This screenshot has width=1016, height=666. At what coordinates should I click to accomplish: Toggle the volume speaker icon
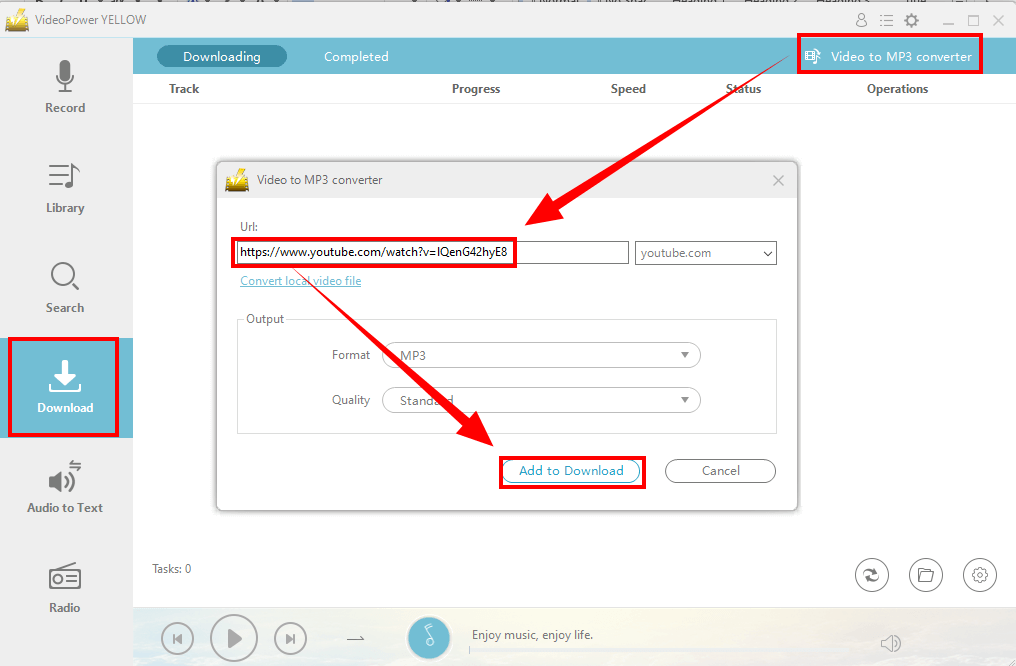[x=891, y=643]
